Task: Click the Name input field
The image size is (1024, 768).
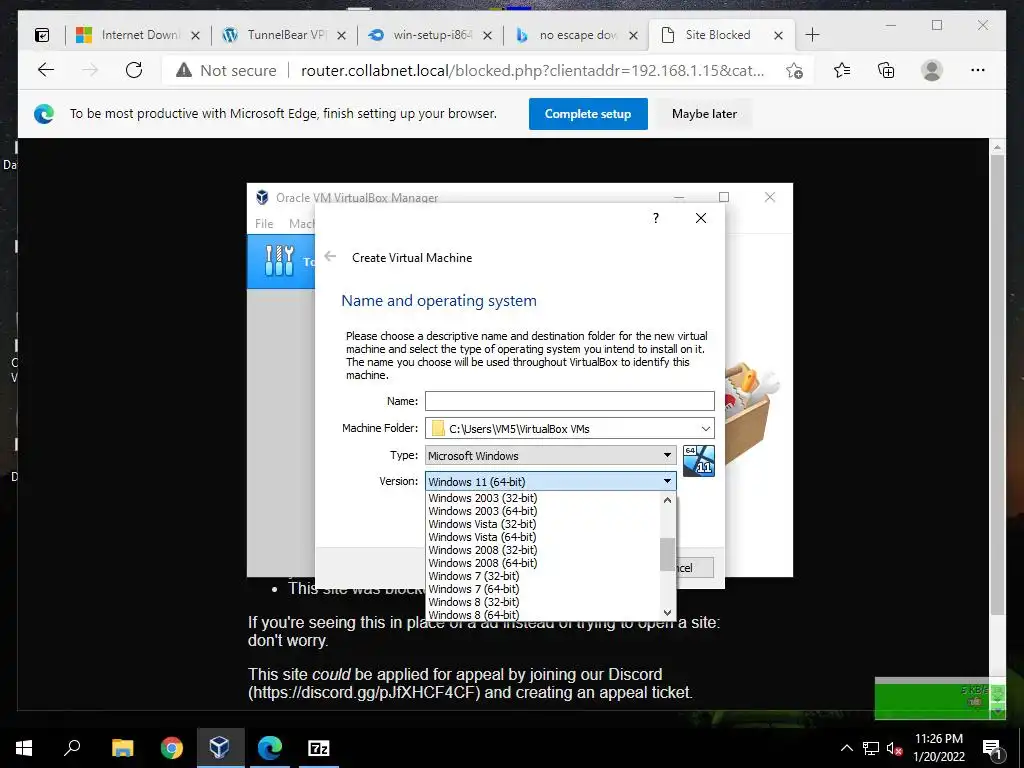Action: (569, 401)
